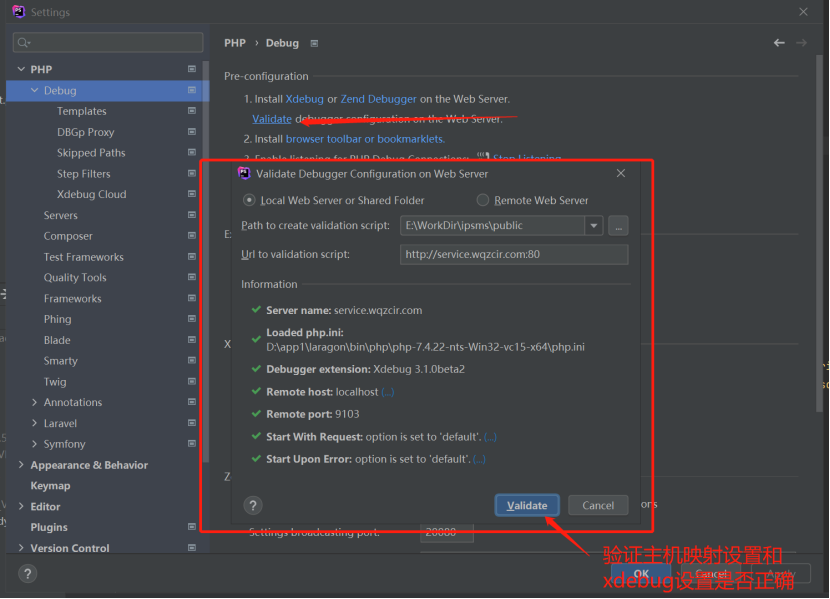This screenshot has width=830, height=599.
Task: Click PHP in the breadcrumb
Action: 234,43
